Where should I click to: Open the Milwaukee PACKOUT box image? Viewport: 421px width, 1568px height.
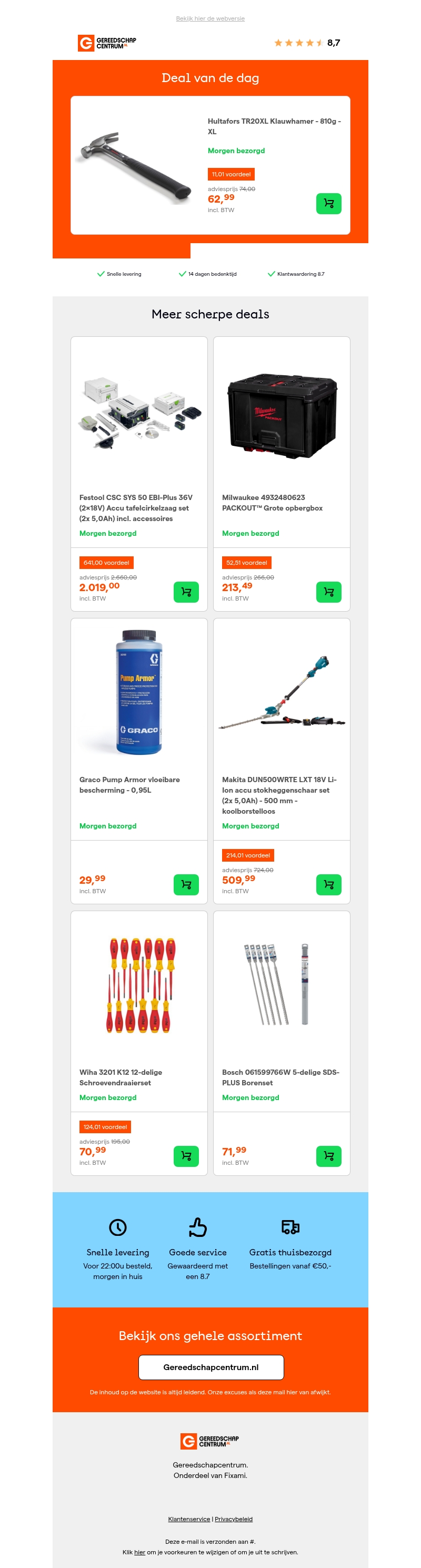click(282, 416)
